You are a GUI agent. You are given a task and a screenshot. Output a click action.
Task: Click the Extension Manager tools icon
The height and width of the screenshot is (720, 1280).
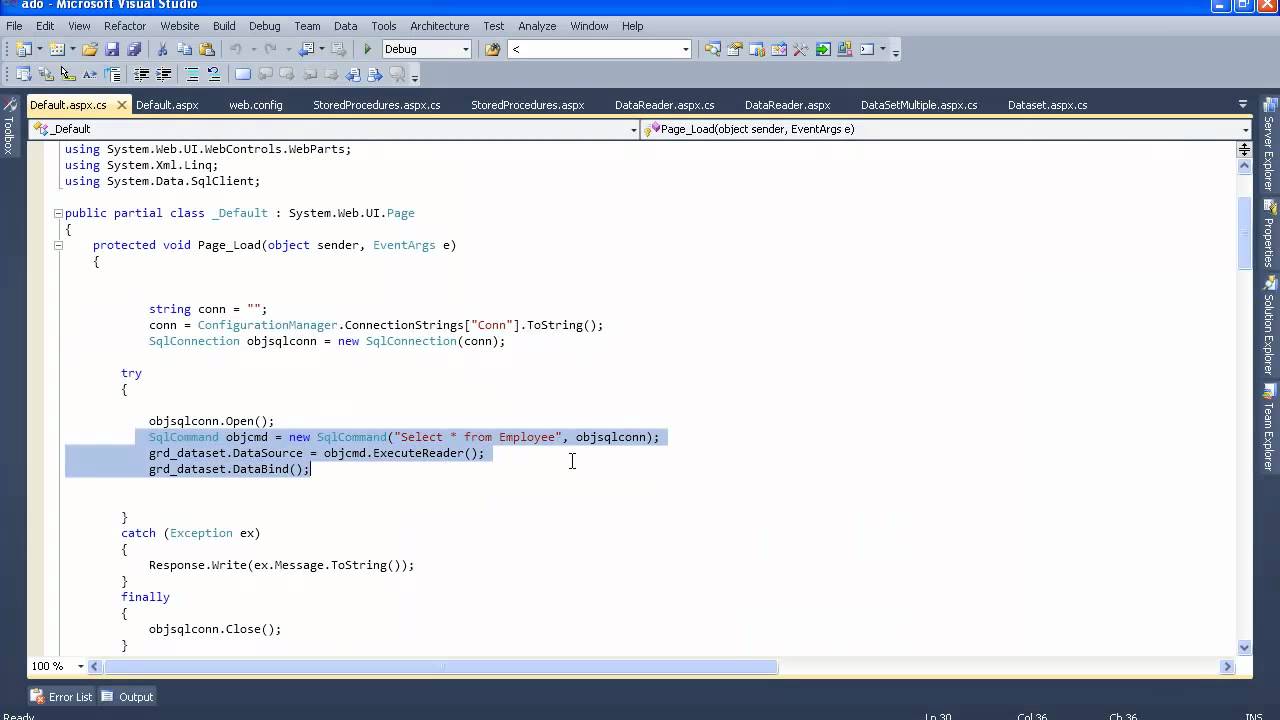800,49
